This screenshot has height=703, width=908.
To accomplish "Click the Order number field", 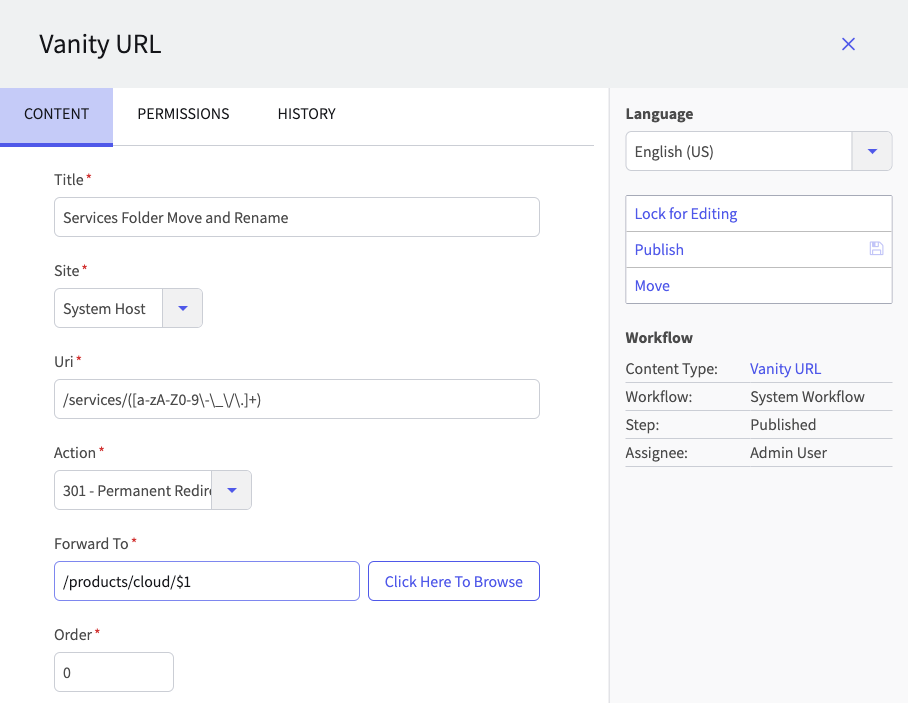I will pos(113,673).
